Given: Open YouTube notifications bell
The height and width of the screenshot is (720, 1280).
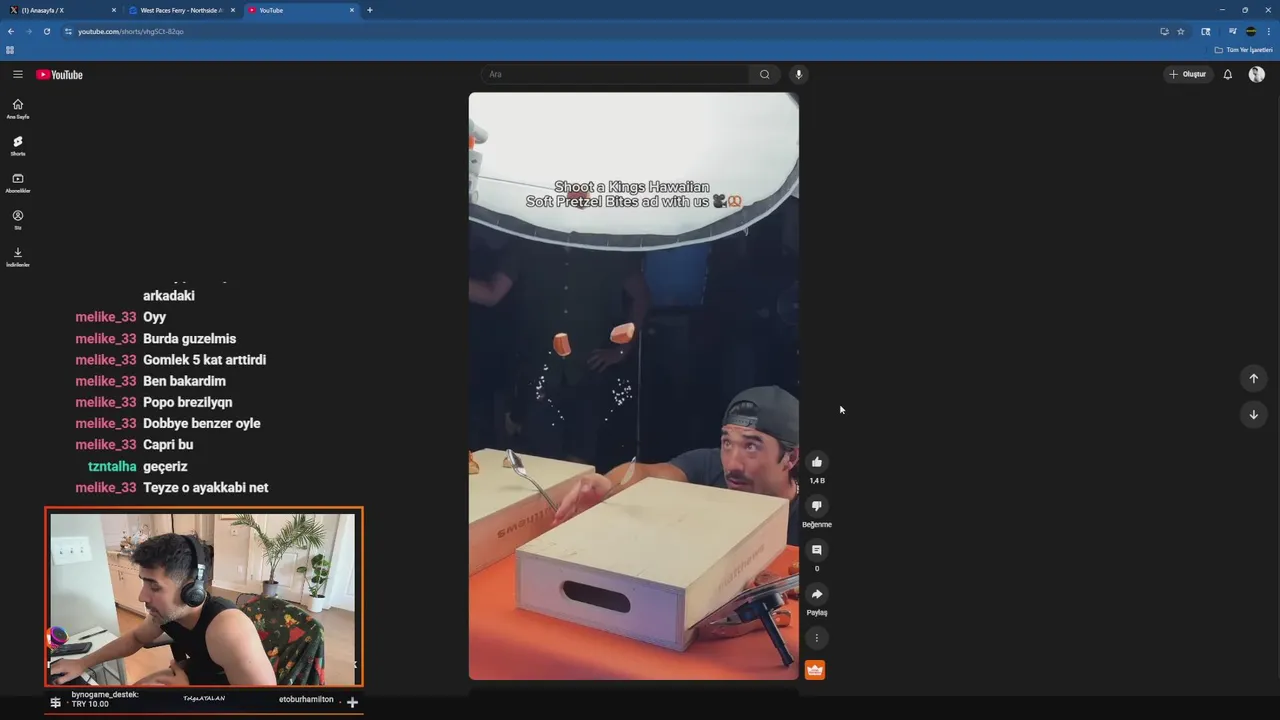Looking at the screenshot, I should 1228,74.
